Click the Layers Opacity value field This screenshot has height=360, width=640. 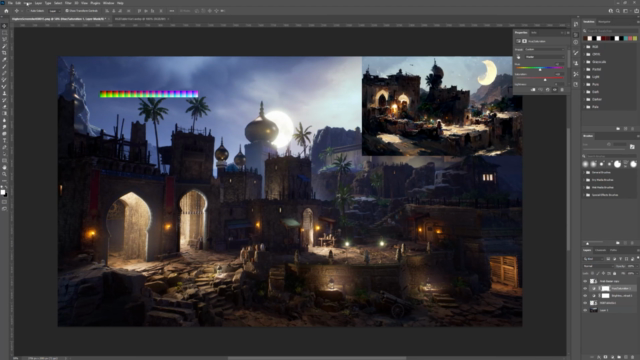[x=631, y=266]
